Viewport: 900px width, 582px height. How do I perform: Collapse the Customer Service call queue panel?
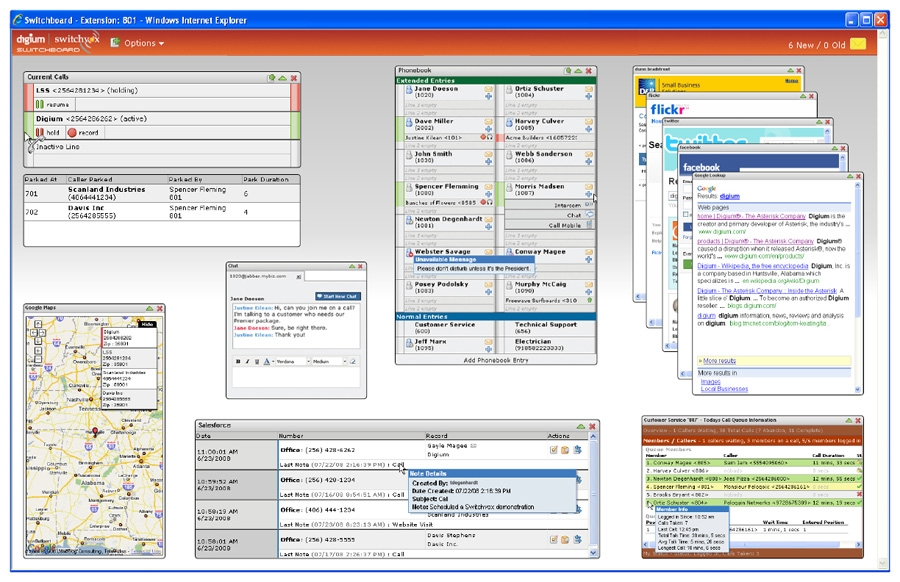point(848,420)
